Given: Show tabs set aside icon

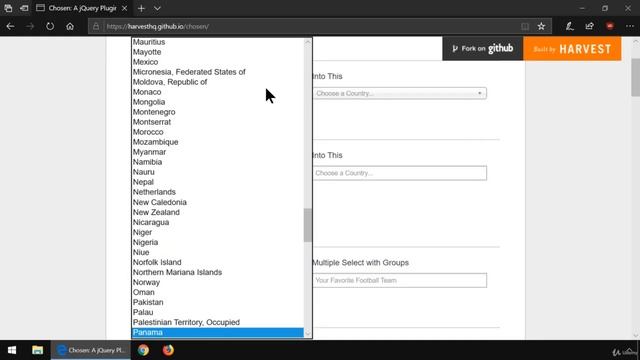Looking at the screenshot, I should coord(8,8).
